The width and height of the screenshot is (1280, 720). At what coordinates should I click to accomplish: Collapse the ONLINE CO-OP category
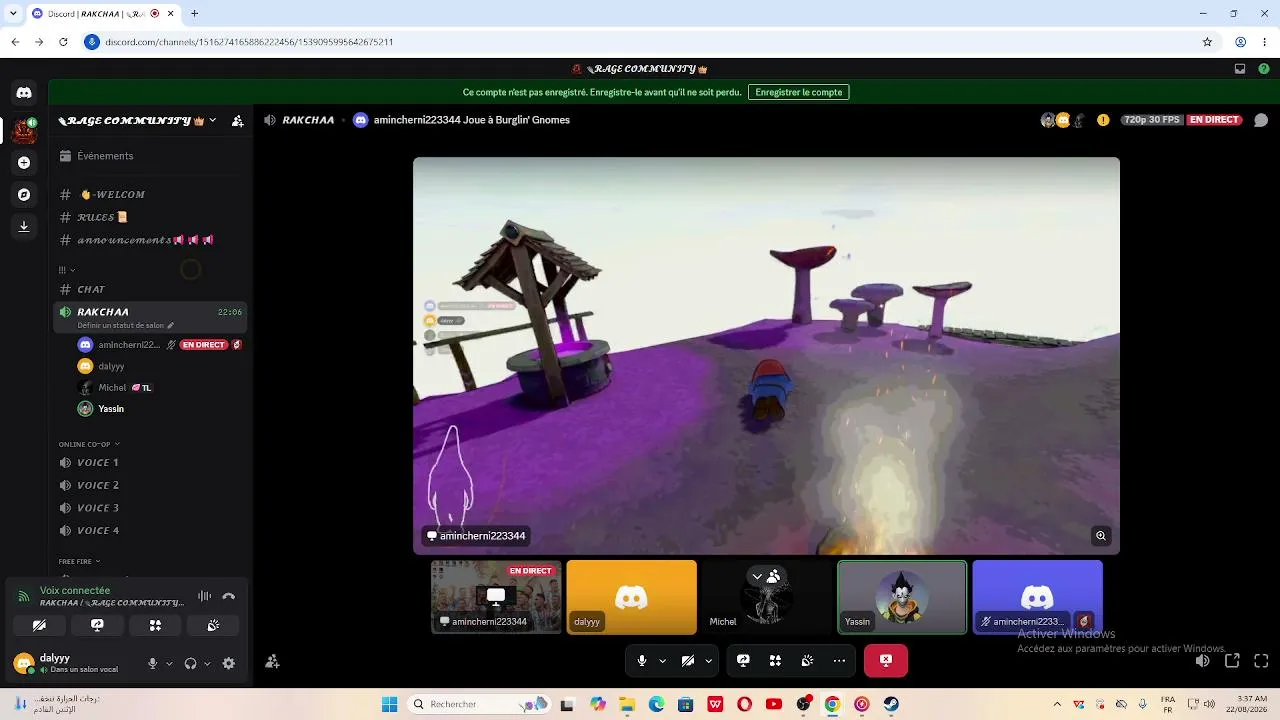(89, 444)
